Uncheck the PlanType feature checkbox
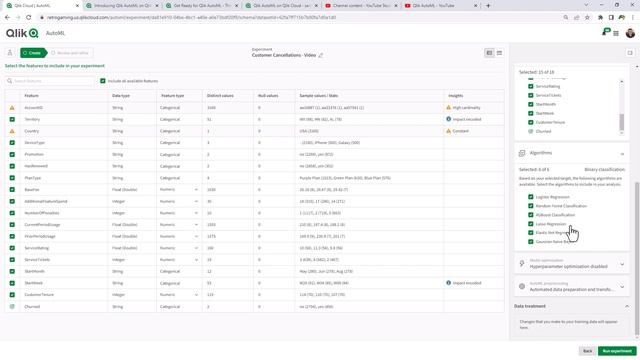640x360 pixels. pyautogui.click(x=12, y=178)
